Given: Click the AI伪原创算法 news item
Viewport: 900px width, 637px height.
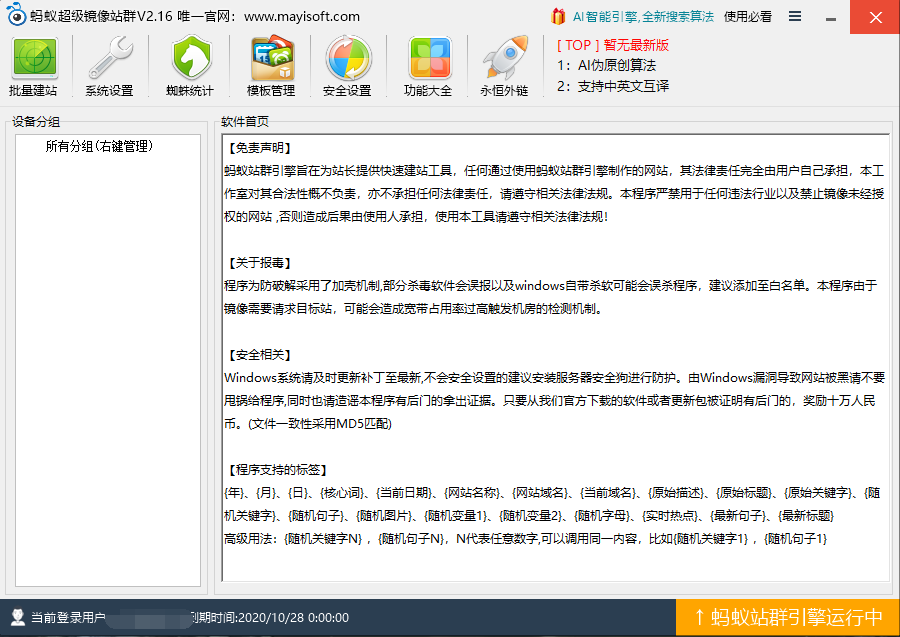Looking at the screenshot, I should [x=616, y=65].
